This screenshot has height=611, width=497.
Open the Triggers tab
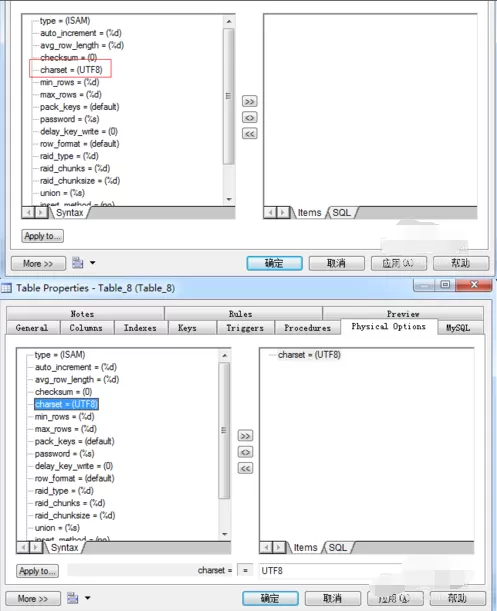pyautogui.click(x=245, y=328)
